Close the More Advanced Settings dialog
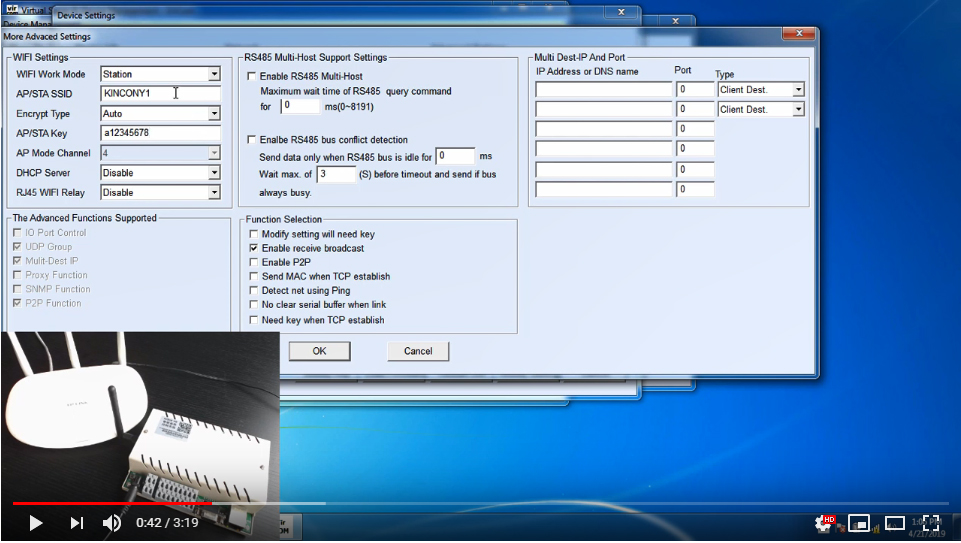The height and width of the screenshot is (543, 961). (799, 33)
